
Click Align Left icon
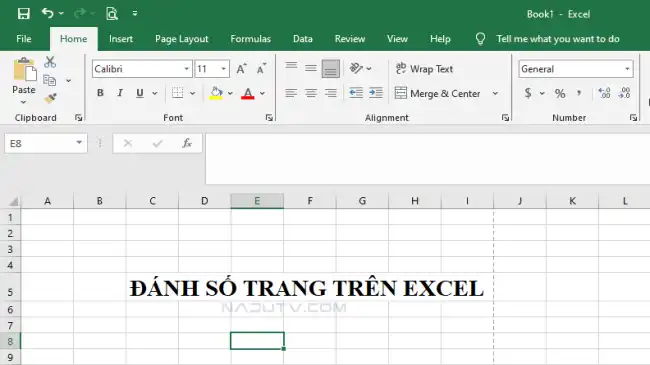(291, 93)
